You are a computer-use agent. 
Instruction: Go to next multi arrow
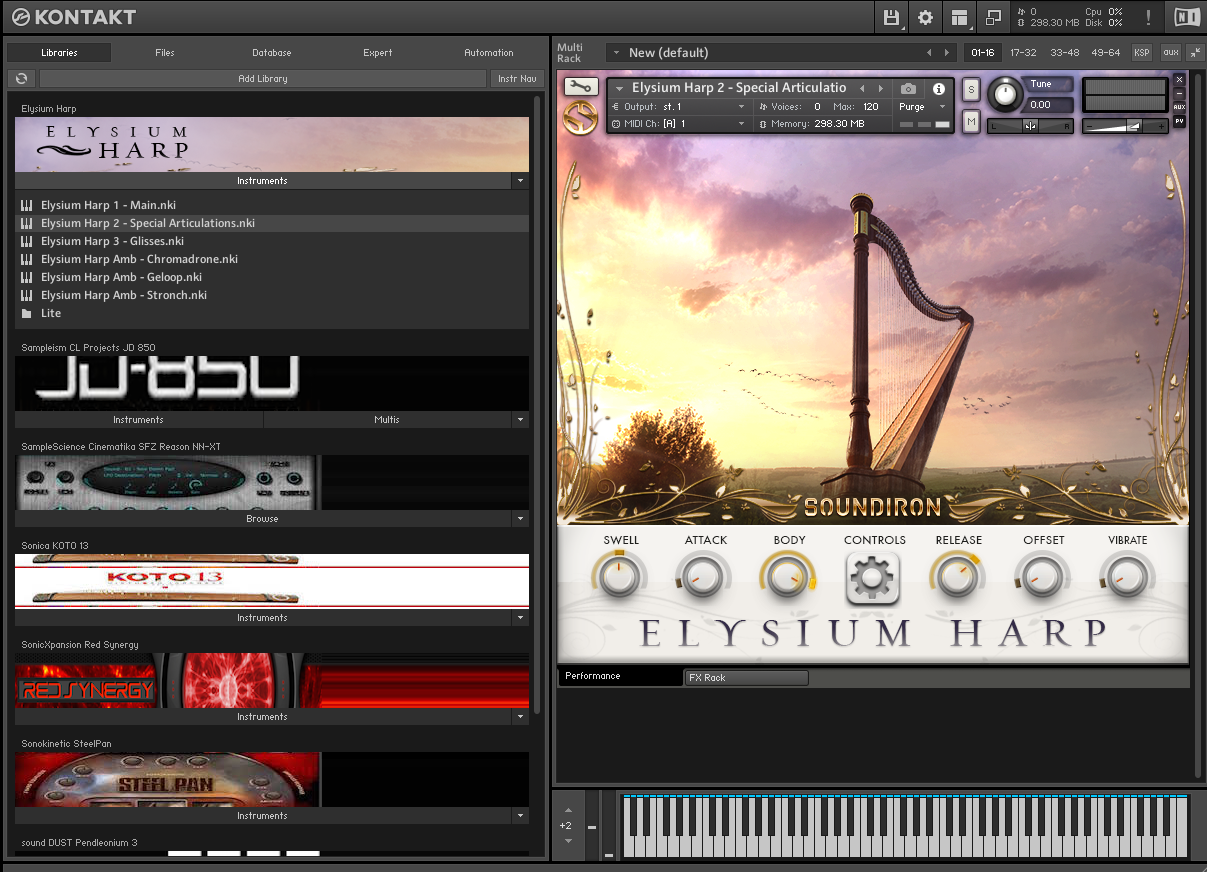[946, 52]
